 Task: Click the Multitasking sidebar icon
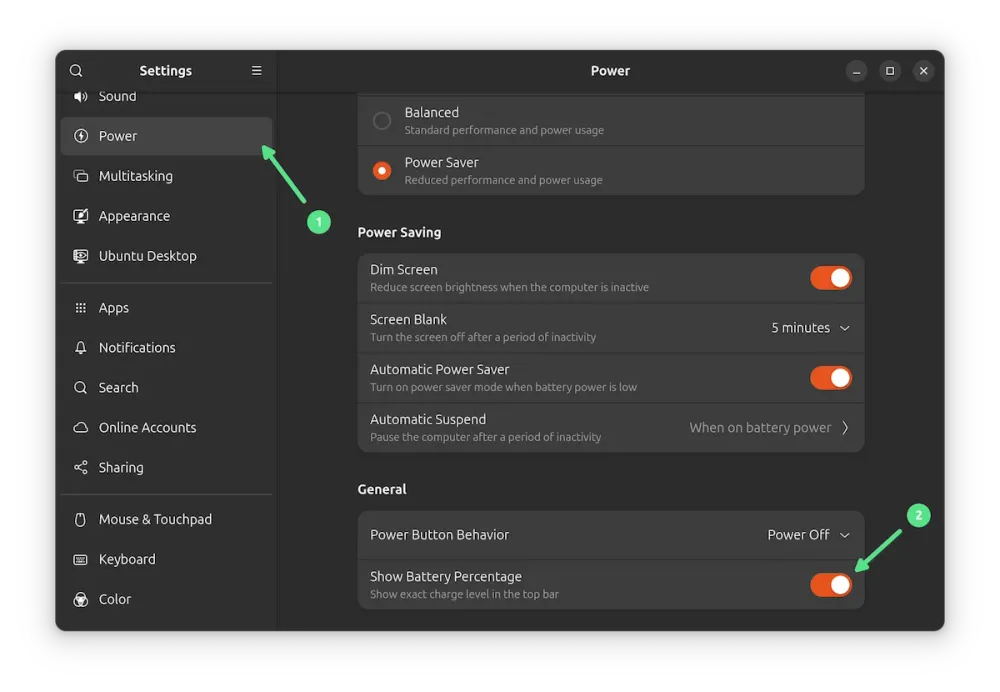(81, 176)
